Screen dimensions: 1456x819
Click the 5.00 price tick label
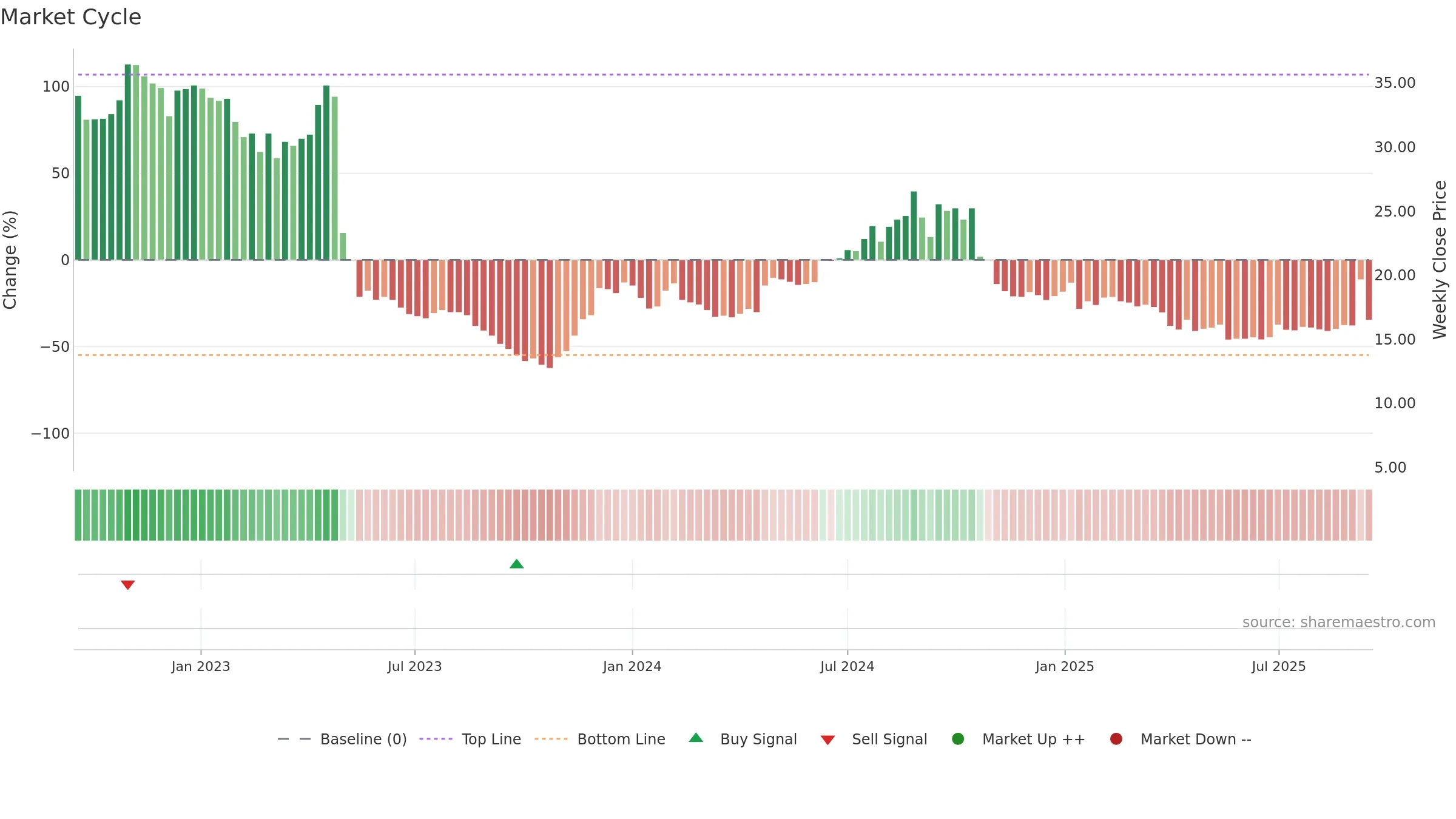point(1390,468)
